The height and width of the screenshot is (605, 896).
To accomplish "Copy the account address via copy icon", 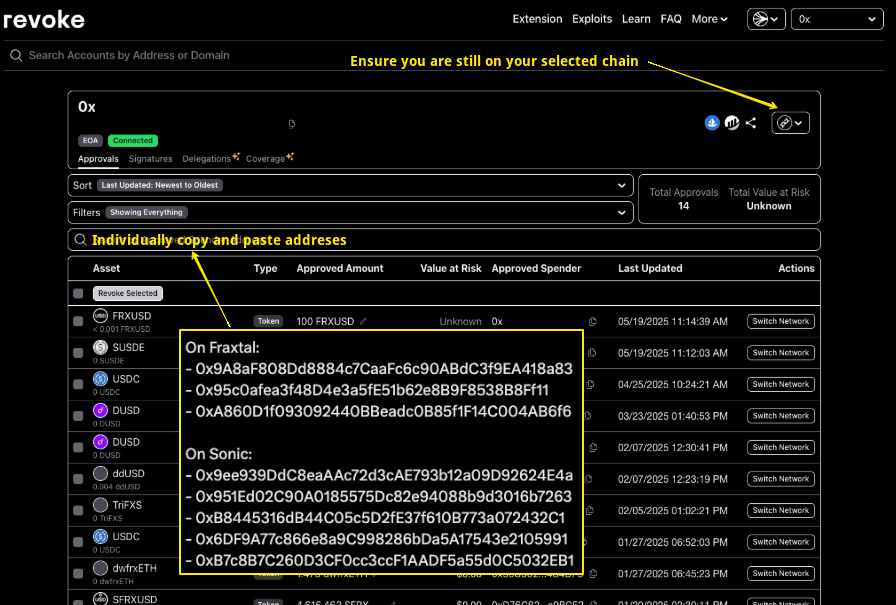I will [292, 124].
